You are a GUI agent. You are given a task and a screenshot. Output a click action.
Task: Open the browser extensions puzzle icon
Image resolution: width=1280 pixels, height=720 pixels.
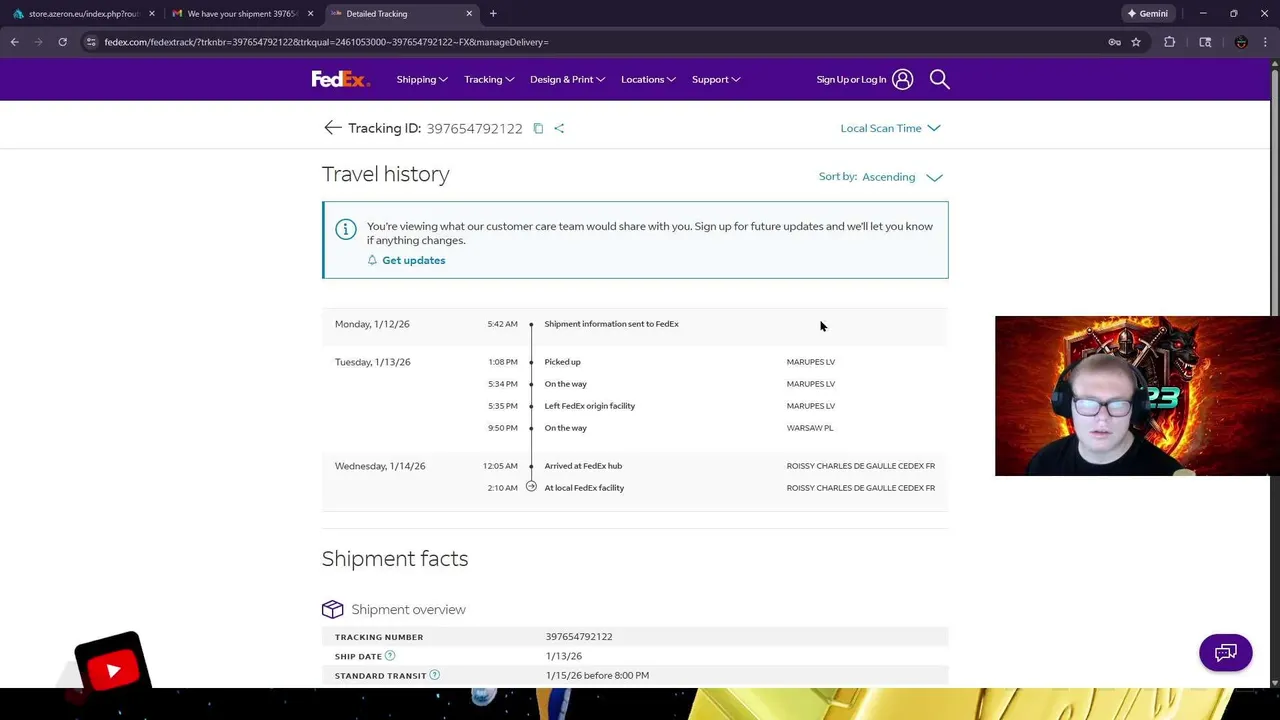coord(1169,42)
